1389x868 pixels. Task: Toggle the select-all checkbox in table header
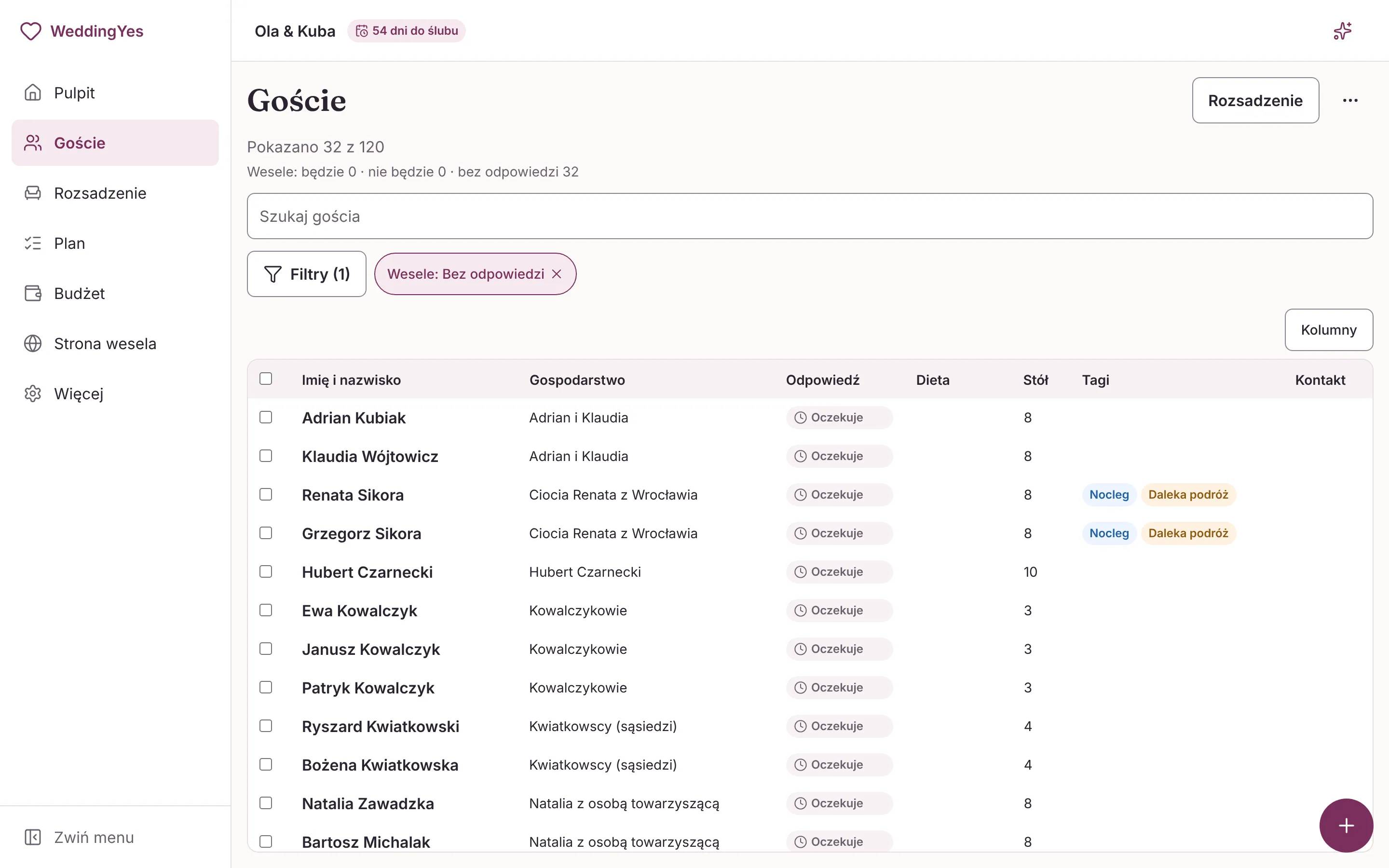(x=265, y=379)
